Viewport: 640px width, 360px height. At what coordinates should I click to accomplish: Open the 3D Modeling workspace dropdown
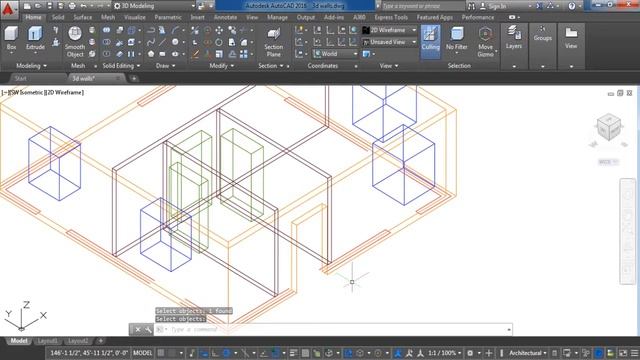click(155, 6)
